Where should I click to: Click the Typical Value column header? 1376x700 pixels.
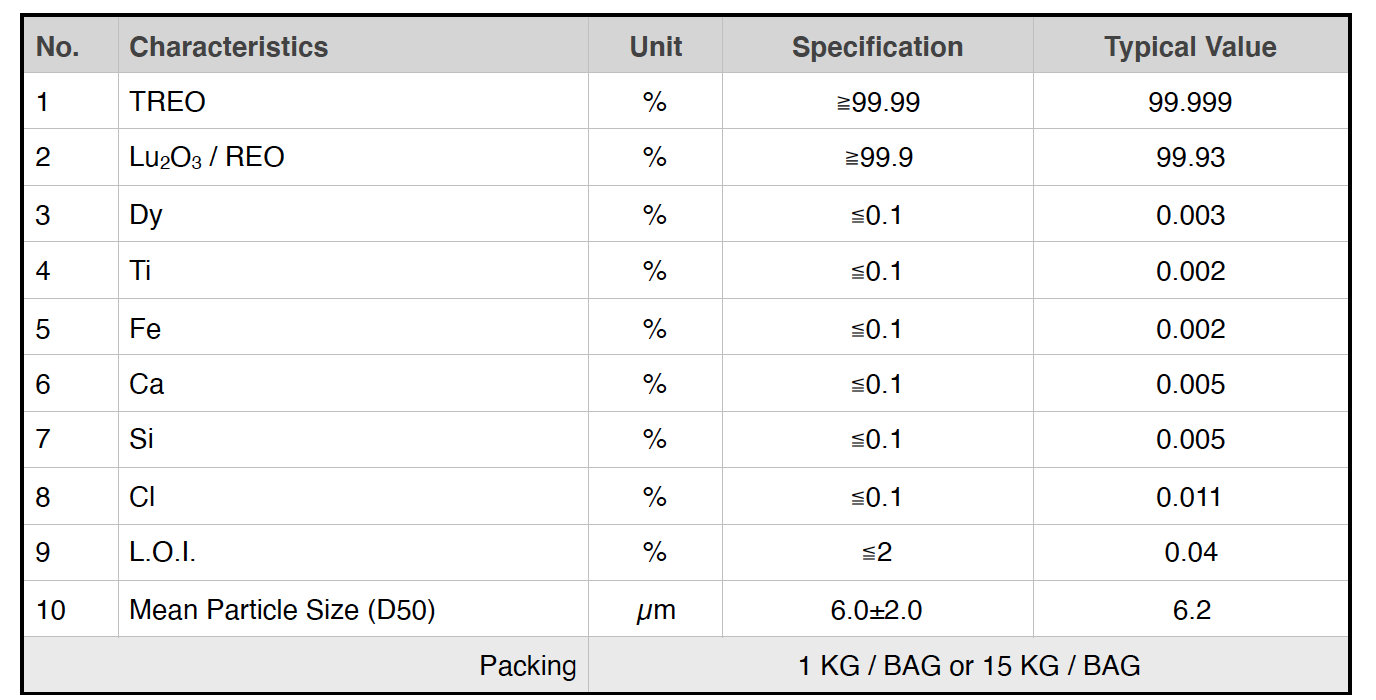(1190, 47)
